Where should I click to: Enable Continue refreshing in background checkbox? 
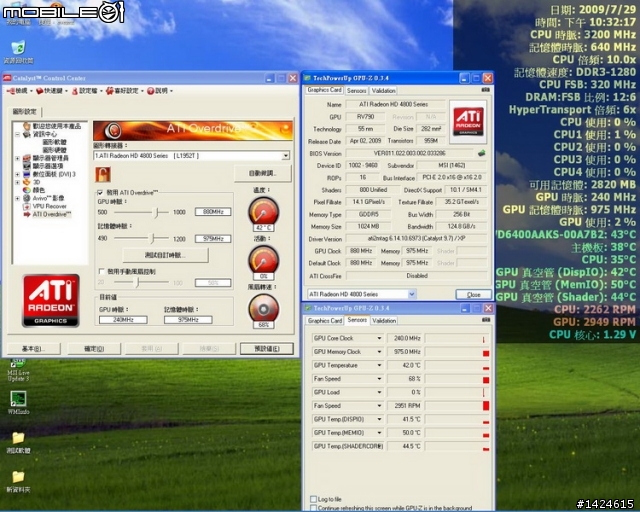point(313,508)
